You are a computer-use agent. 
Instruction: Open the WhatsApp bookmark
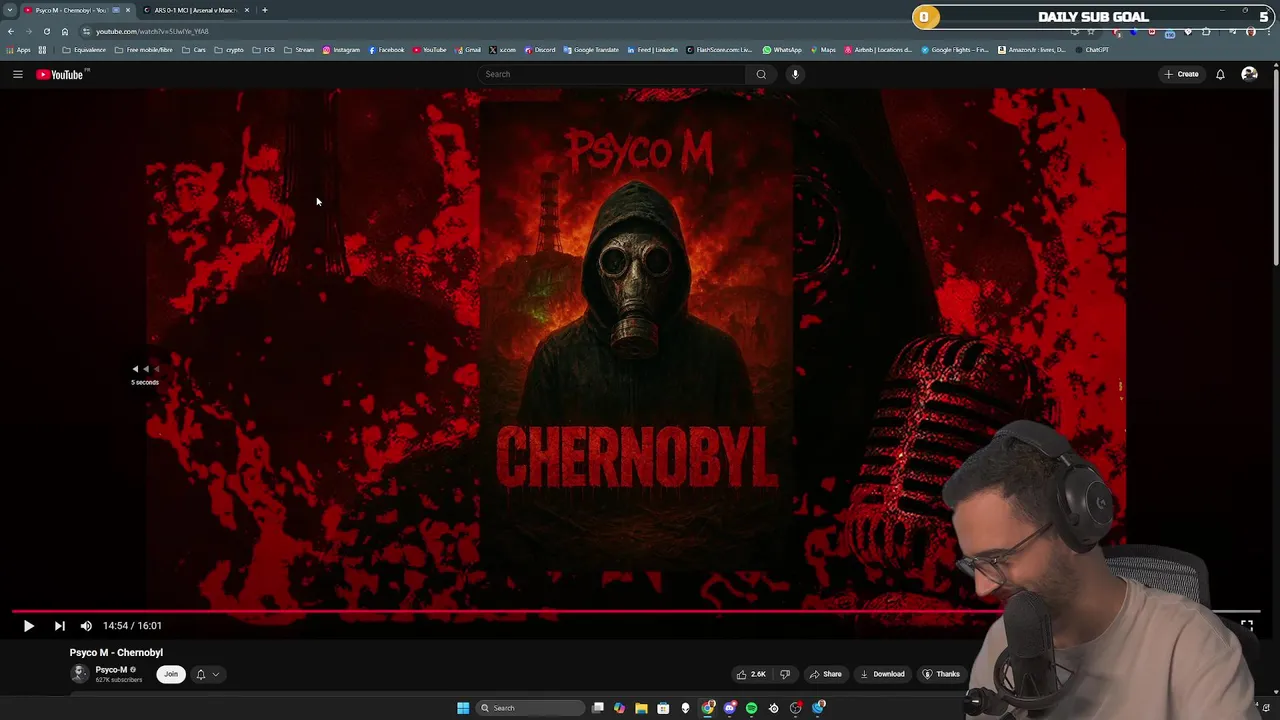coord(782,50)
